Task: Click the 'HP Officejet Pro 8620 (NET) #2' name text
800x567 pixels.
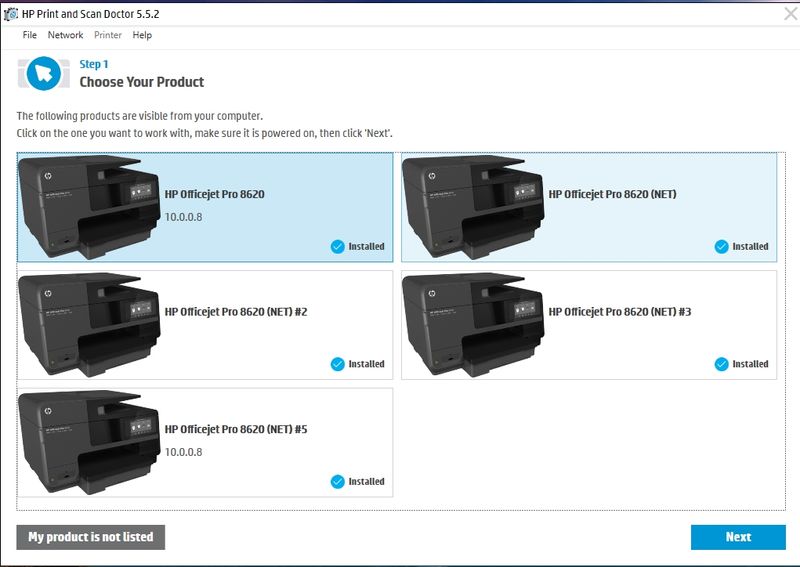Action: click(x=236, y=311)
